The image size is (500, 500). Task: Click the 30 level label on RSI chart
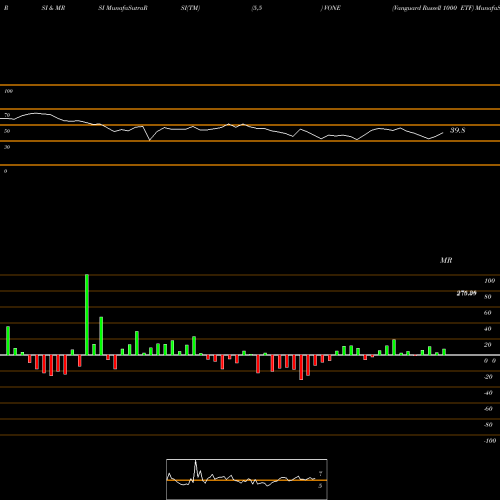[7, 147]
